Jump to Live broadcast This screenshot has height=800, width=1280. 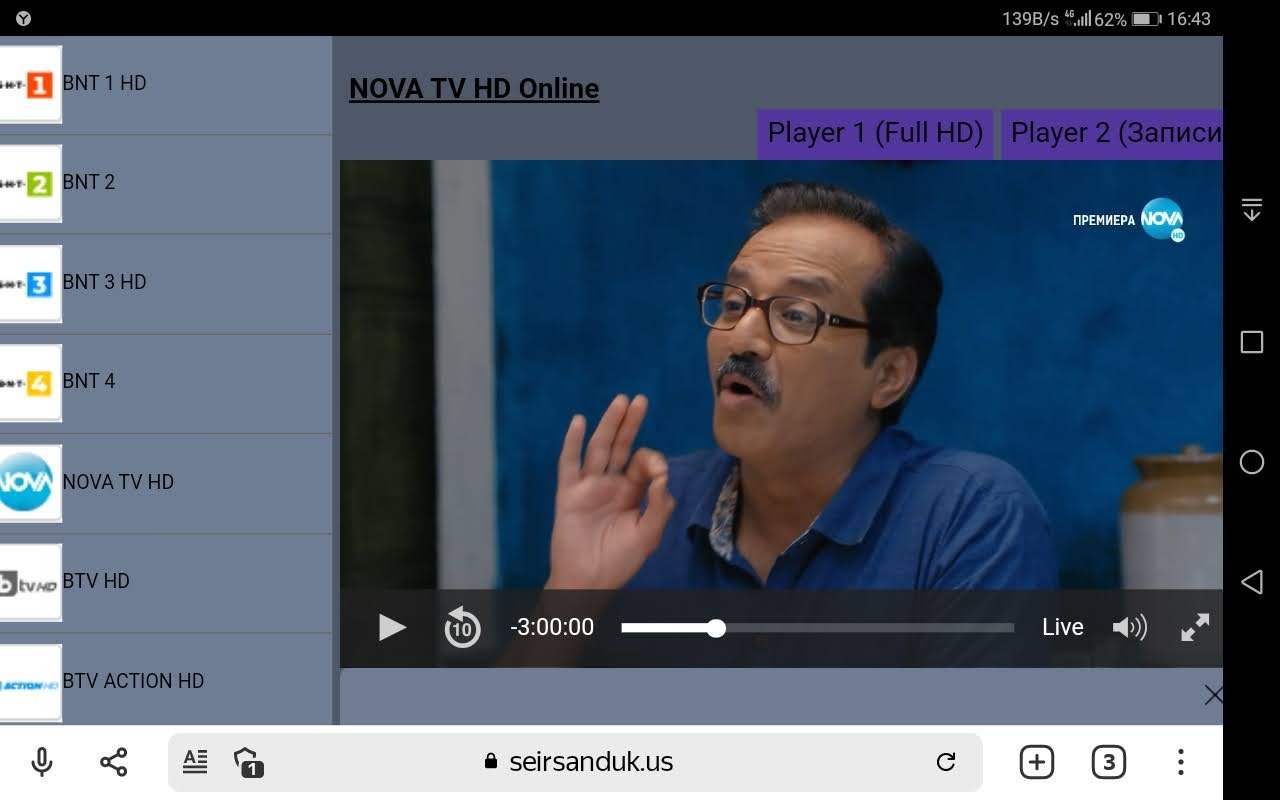(x=1062, y=627)
